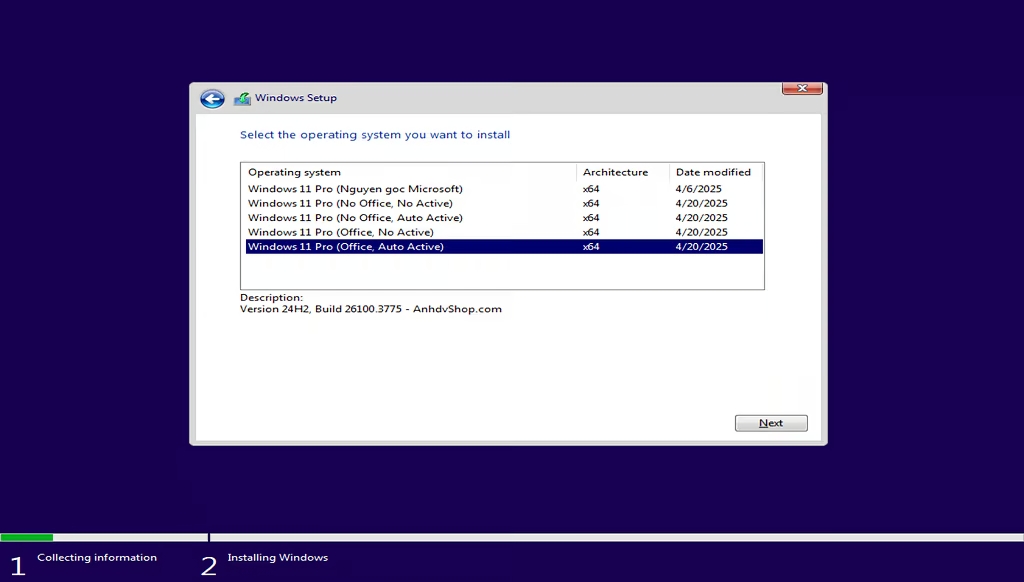The height and width of the screenshot is (582, 1024).
Task: Click the Next button
Action: click(x=771, y=423)
